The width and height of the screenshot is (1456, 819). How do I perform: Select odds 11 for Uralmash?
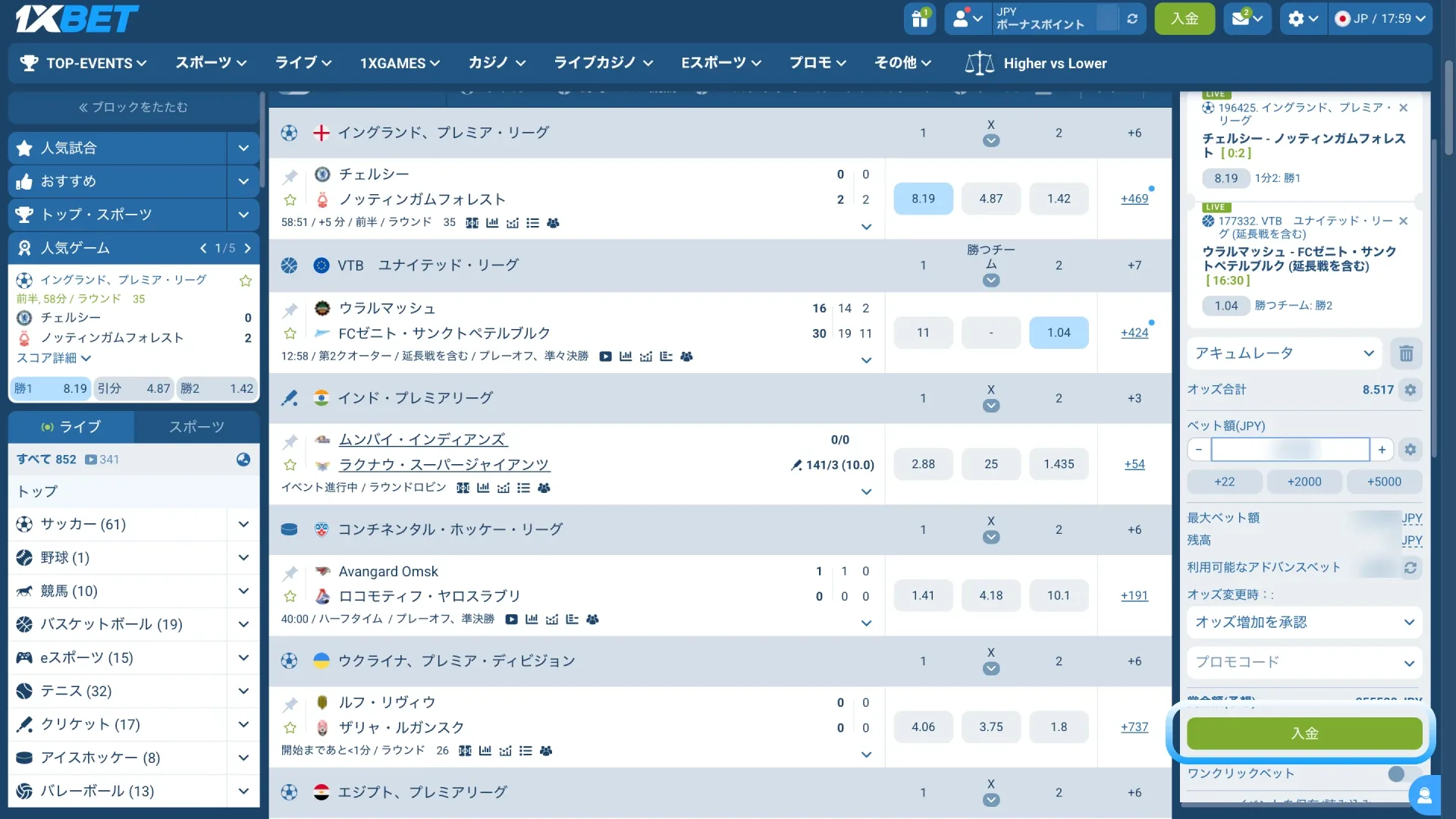923,333
